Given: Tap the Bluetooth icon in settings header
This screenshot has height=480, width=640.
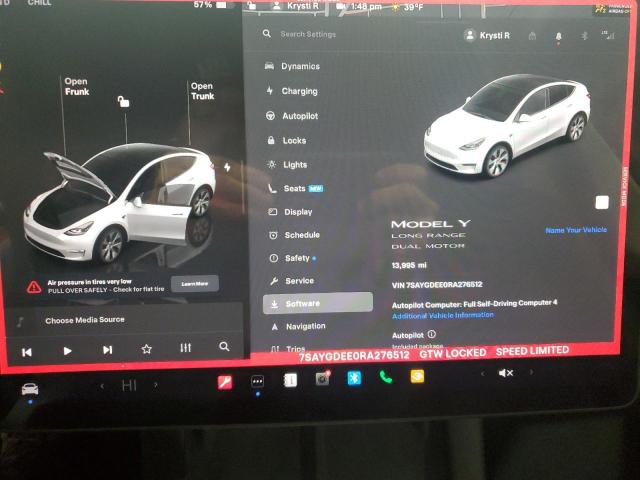Looking at the screenshot, I should point(584,36).
